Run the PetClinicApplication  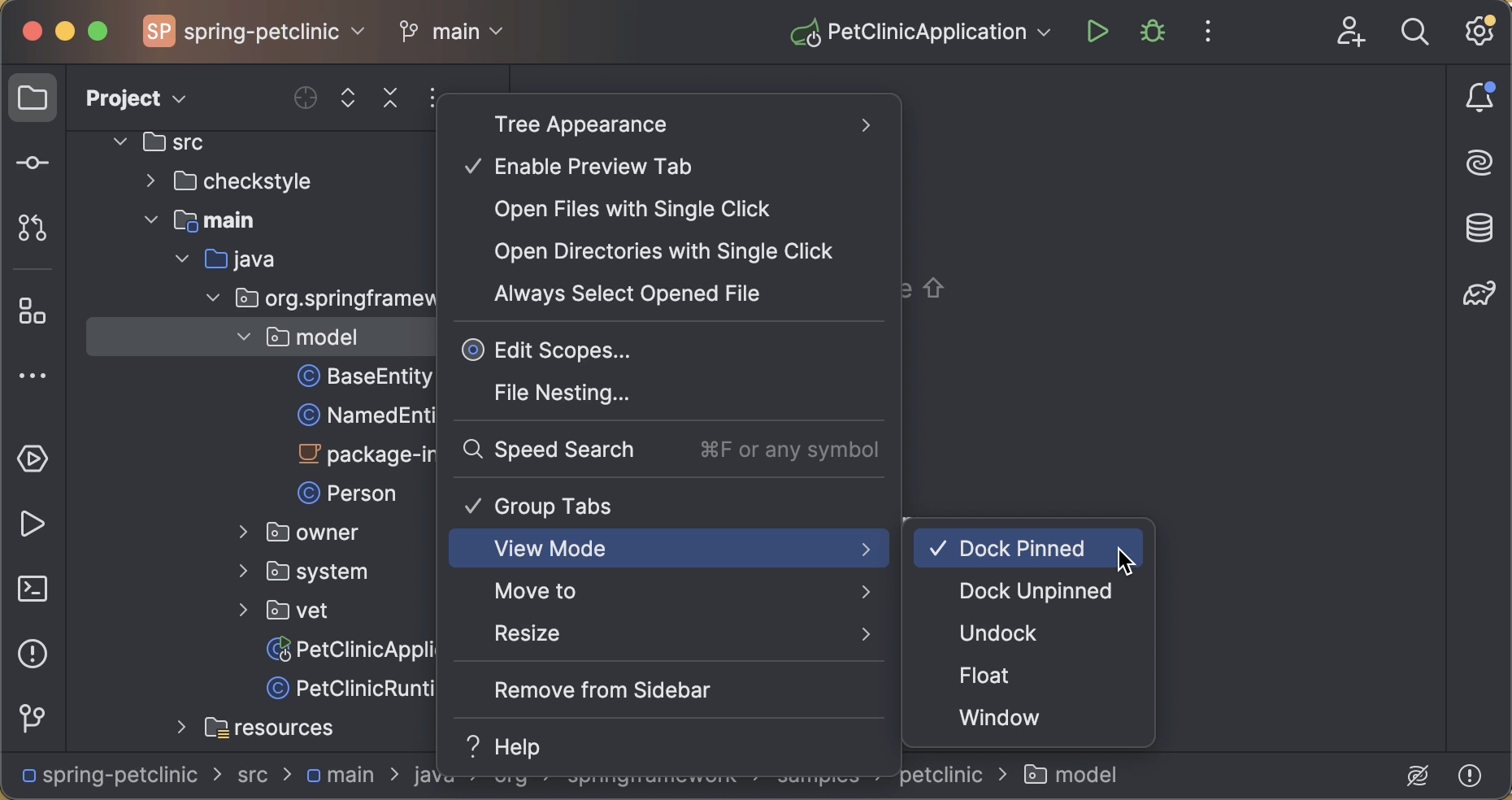tap(1096, 31)
